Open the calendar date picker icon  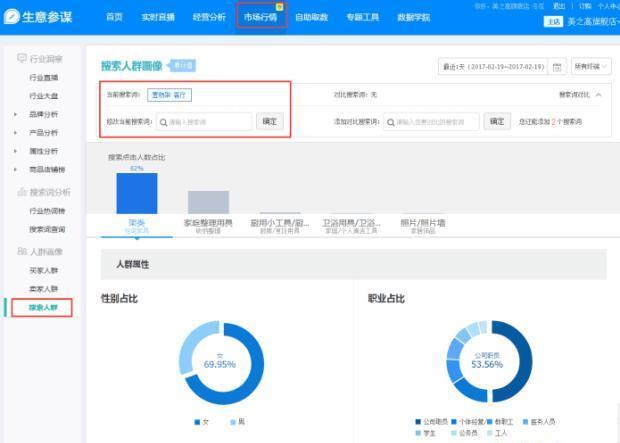[x=557, y=67]
